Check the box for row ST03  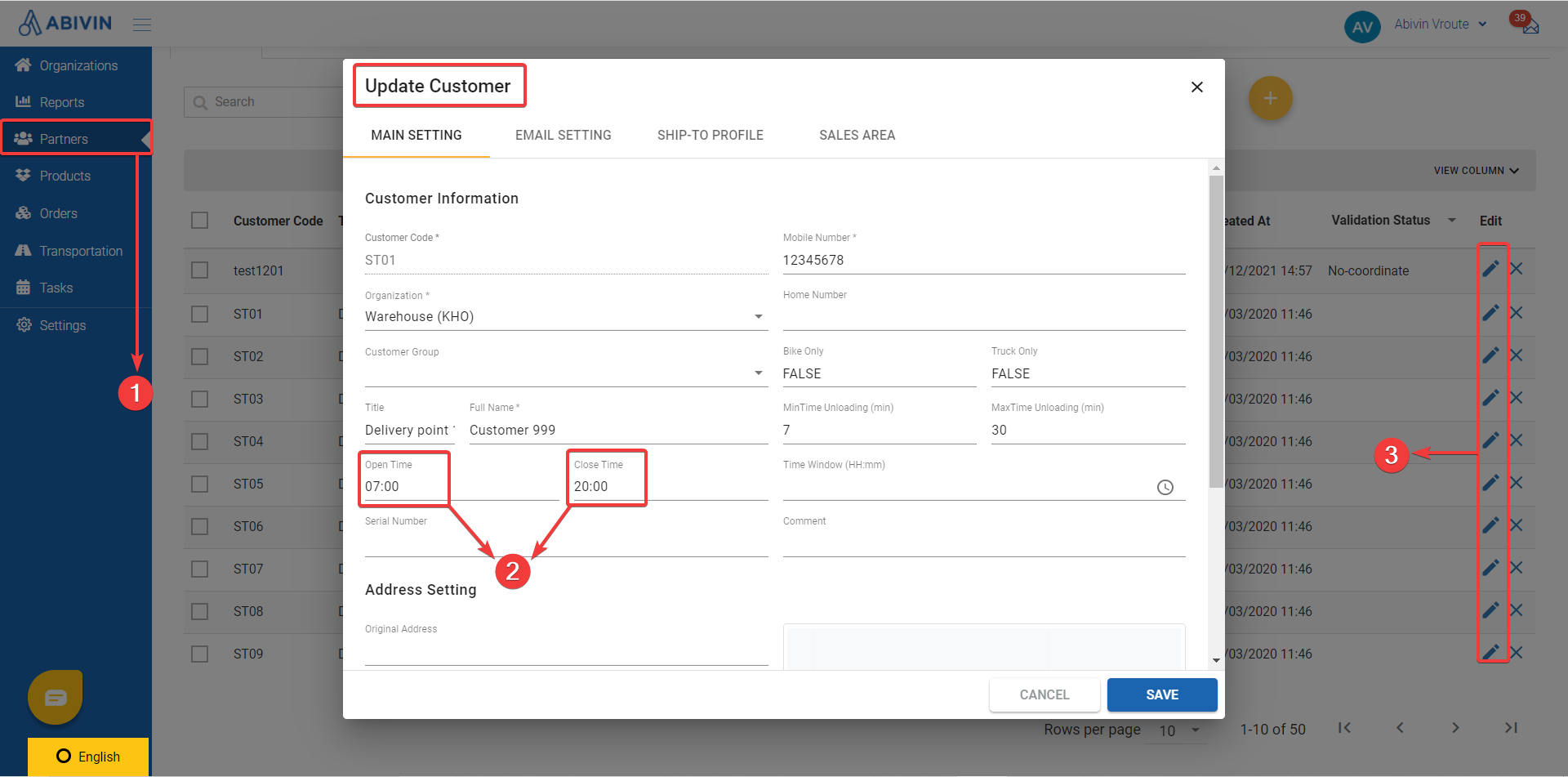[200, 400]
